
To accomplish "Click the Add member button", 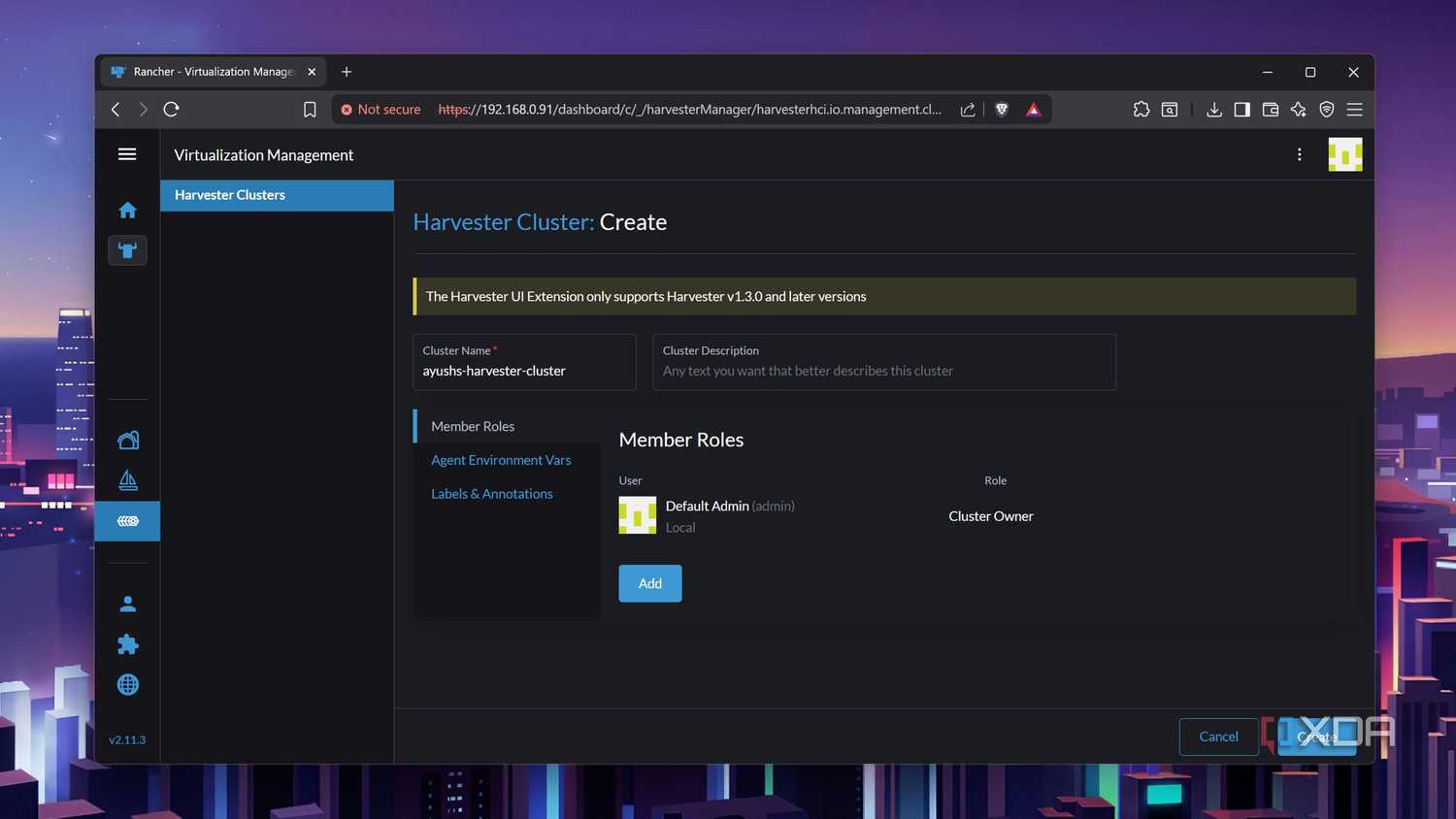I will click(x=650, y=583).
